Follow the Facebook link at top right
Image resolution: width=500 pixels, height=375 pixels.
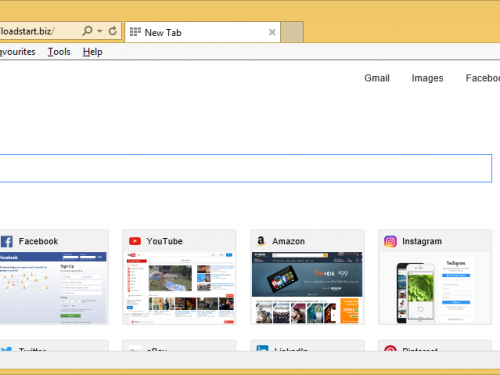(x=483, y=78)
